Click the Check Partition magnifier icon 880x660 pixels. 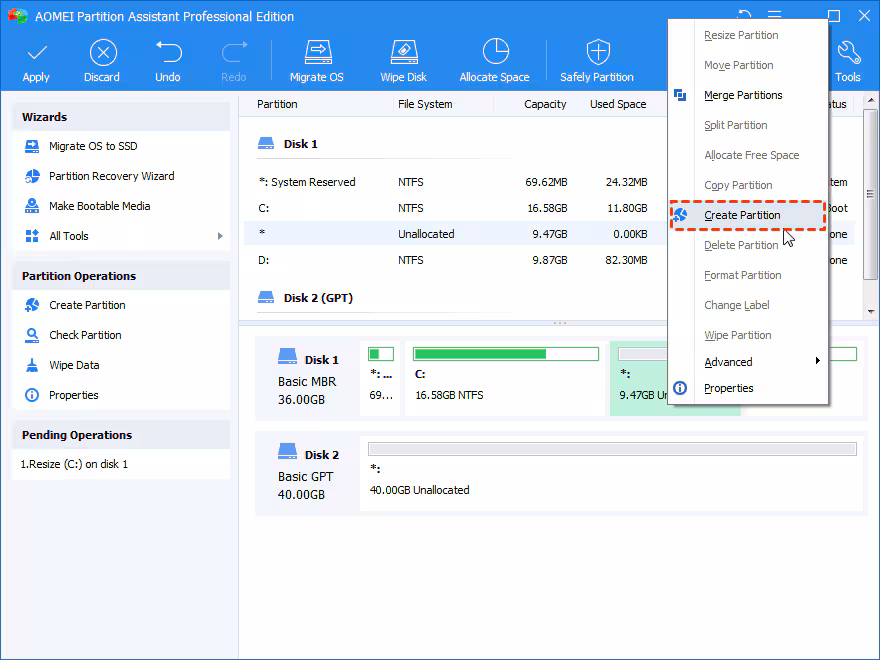click(x=32, y=335)
